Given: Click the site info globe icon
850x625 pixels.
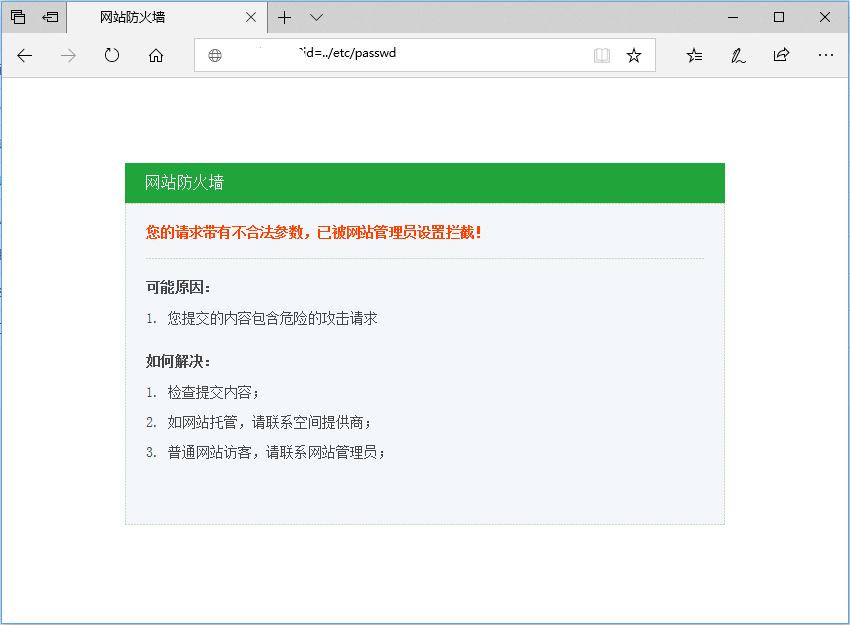Looking at the screenshot, I should [215, 55].
